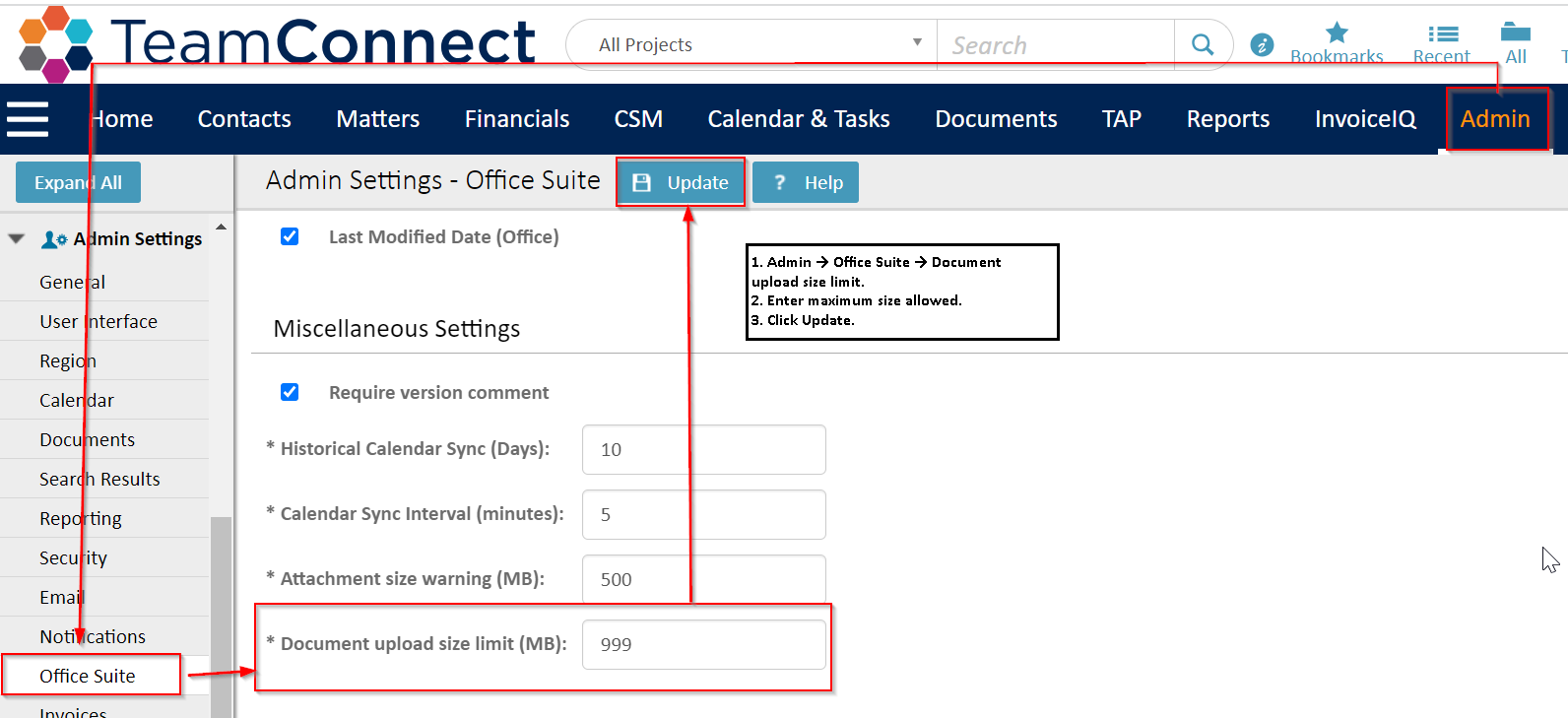
Task: Click Attachment size warning field
Action: coord(704,579)
